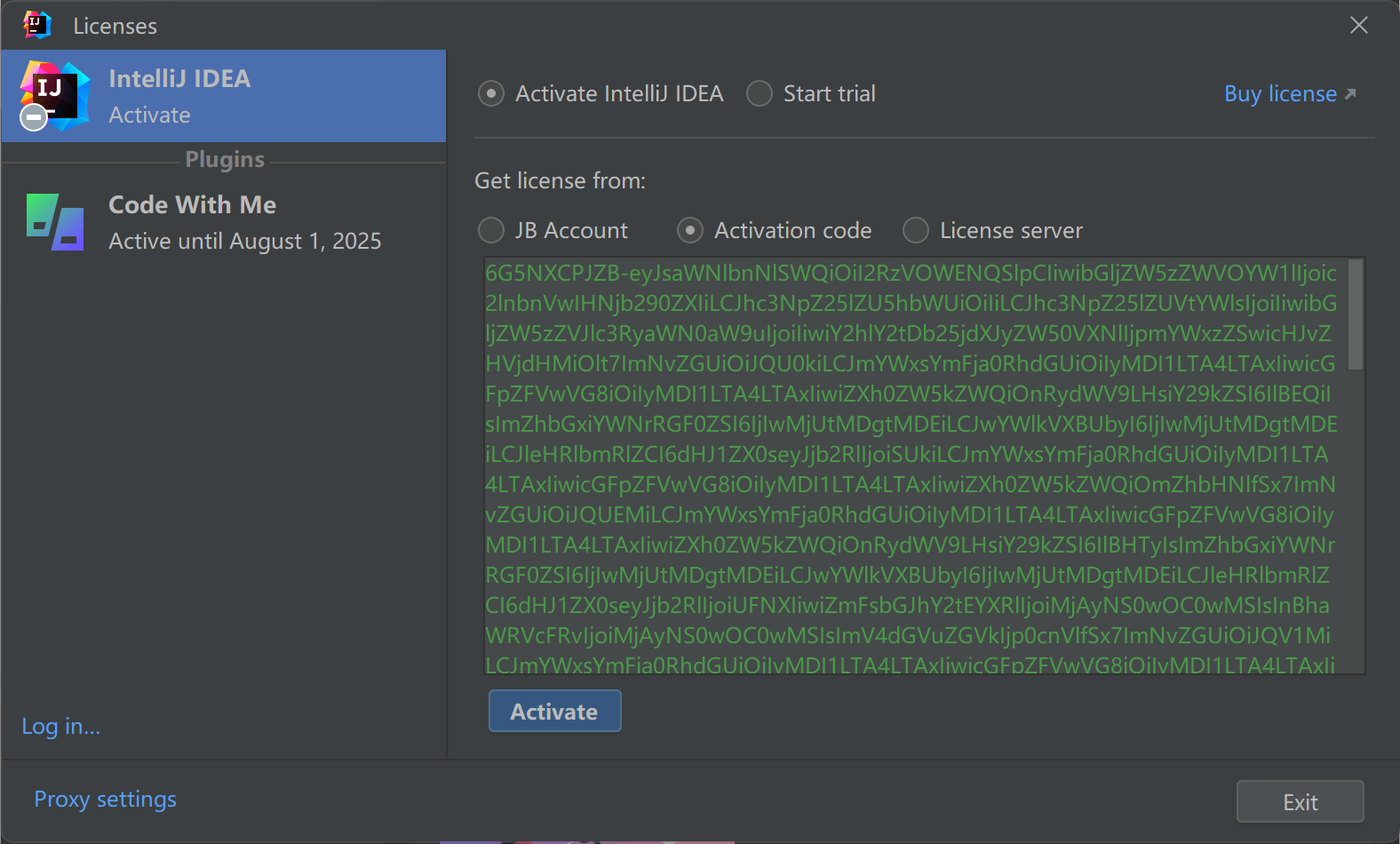Choose the Activation code option
The height and width of the screenshot is (844, 1400).
(690, 230)
